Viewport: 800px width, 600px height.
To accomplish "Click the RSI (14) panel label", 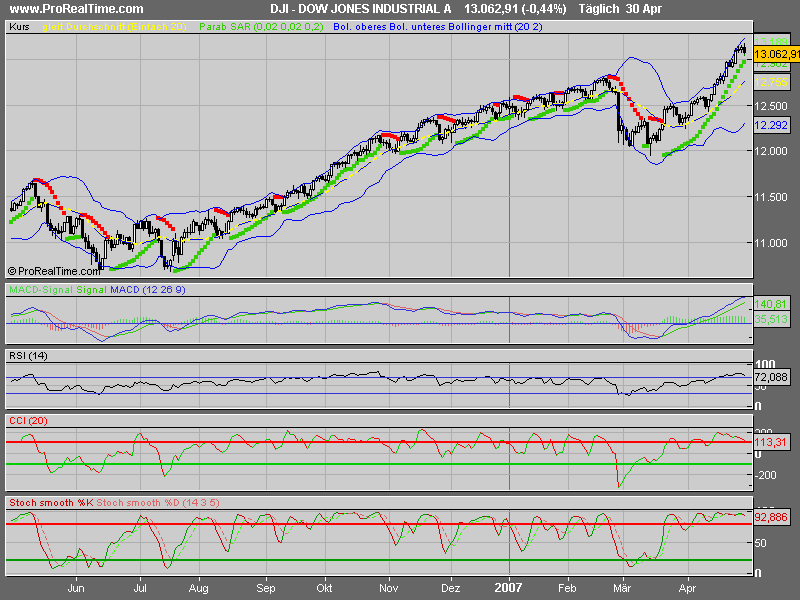I will click(29, 356).
